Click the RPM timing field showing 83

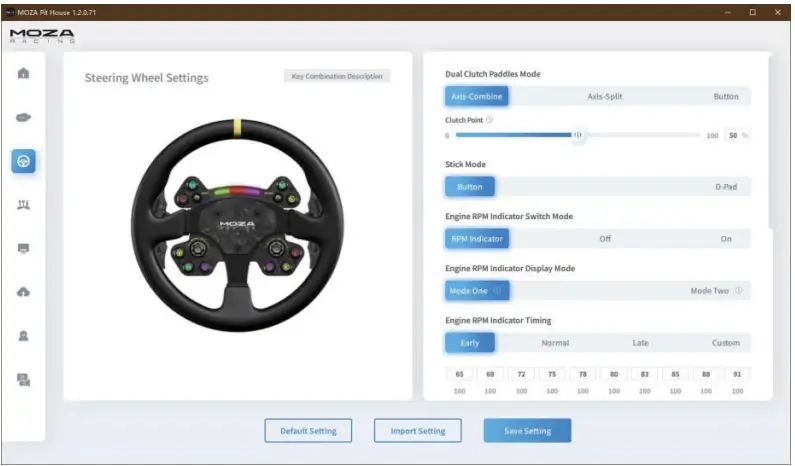tap(644, 374)
